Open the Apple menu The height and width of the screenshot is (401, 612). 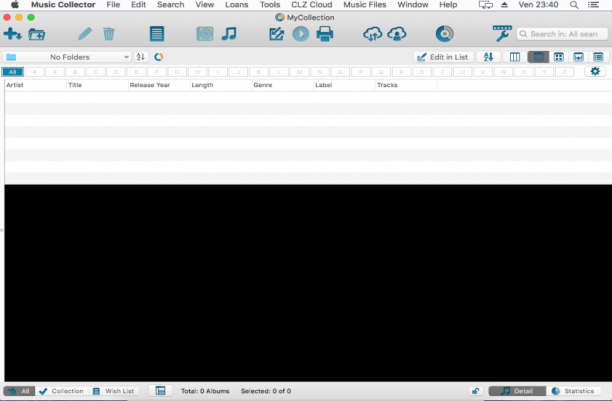click(x=14, y=5)
